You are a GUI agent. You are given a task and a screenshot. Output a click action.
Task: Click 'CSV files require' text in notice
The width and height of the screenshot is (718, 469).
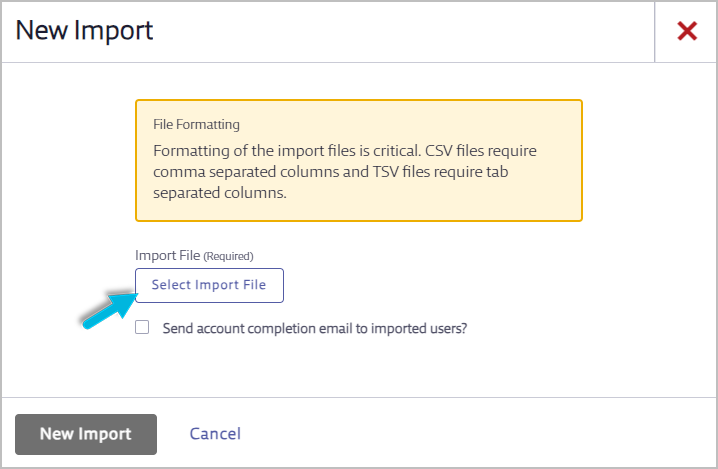tap(481, 151)
